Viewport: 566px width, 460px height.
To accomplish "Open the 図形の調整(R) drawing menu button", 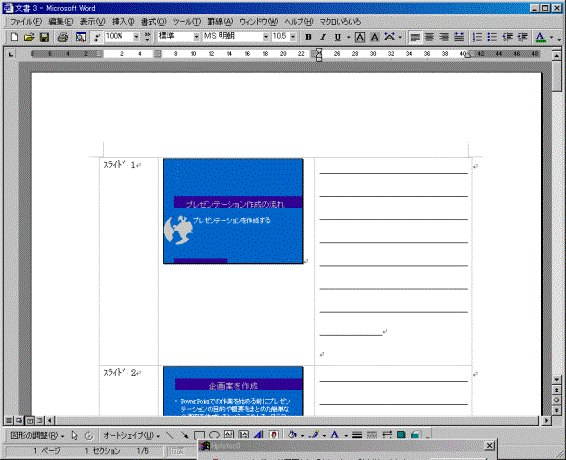I will [x=37, y=435].
